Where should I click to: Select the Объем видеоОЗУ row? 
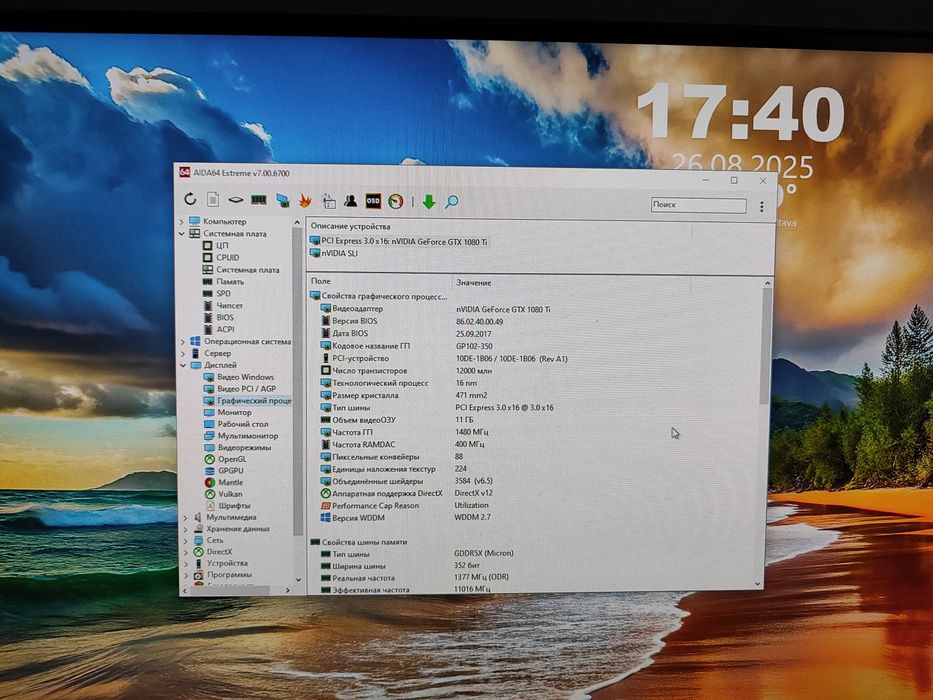pos(364,420)
